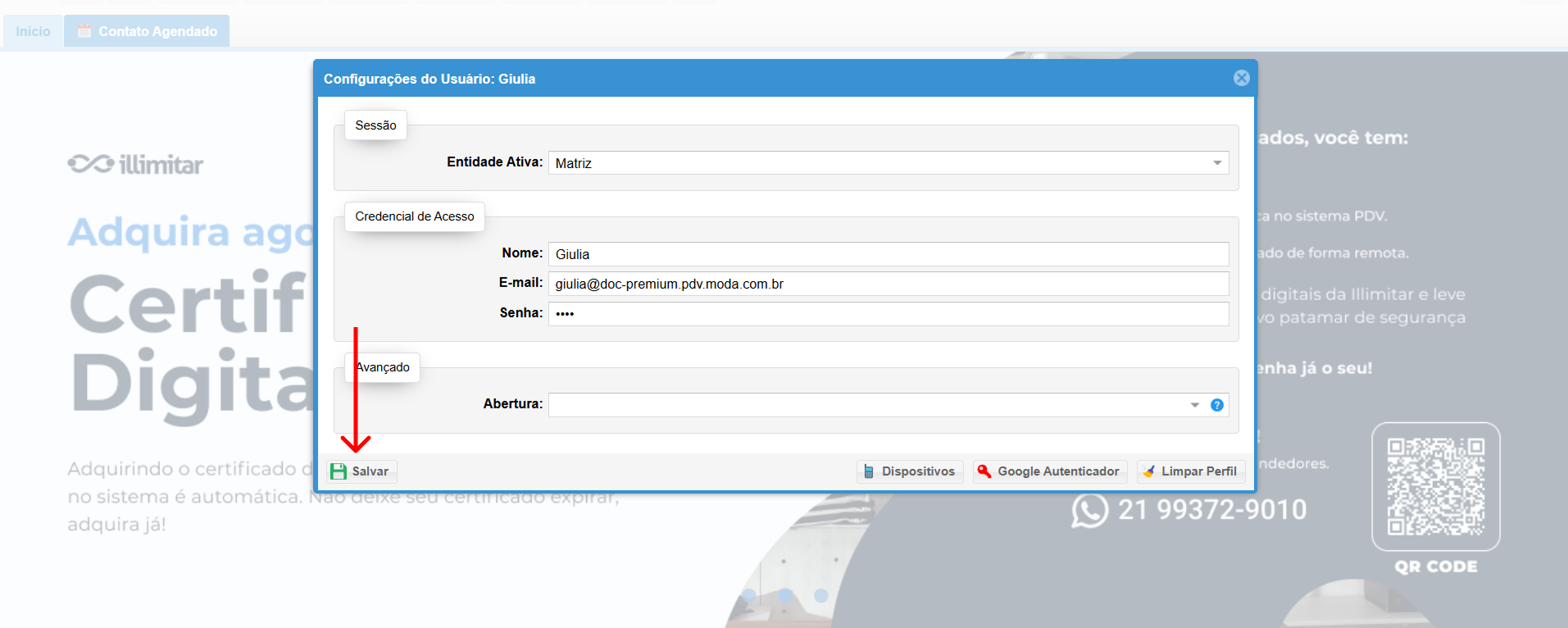Select the first carousel dot on the banner
The height and width of the screenshot is (628, 1568).
click(749, 595)
